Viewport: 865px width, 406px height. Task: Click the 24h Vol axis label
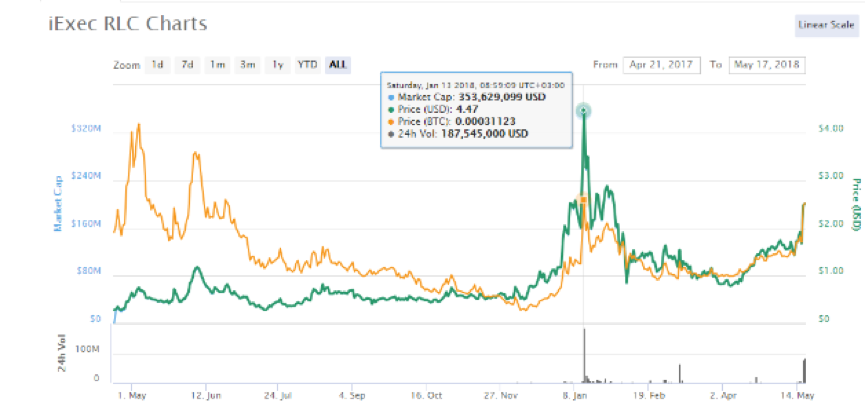(62, 352)
